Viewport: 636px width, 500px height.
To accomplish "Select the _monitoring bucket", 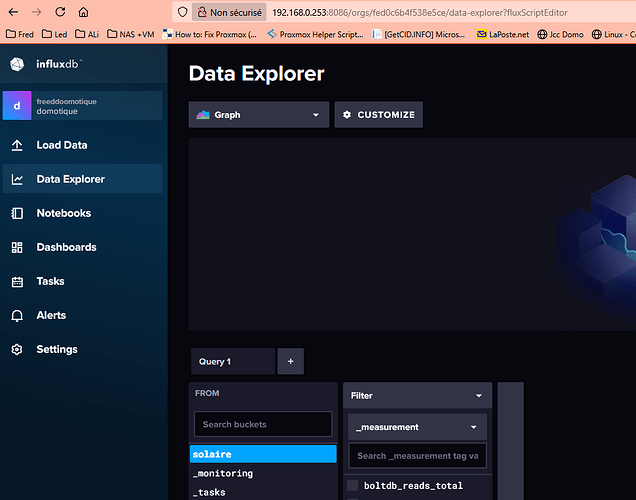I will 263,473.
